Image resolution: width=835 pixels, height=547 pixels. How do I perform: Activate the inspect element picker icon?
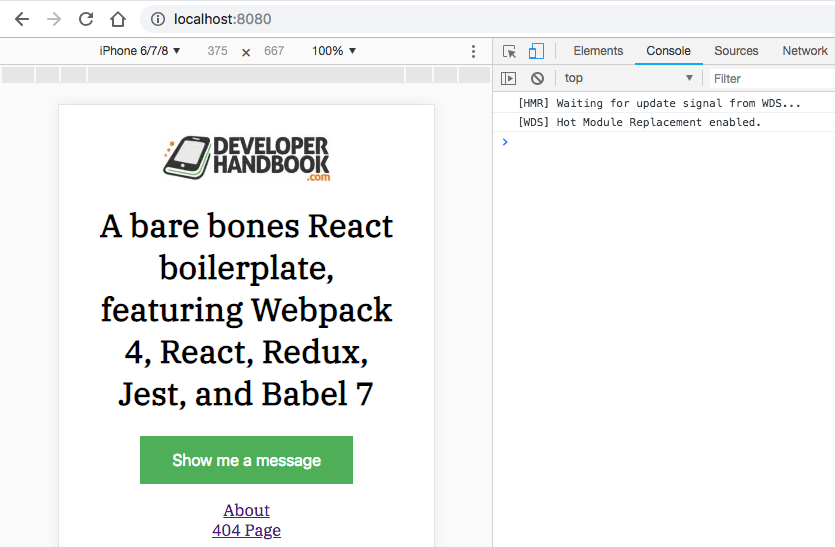509,51
